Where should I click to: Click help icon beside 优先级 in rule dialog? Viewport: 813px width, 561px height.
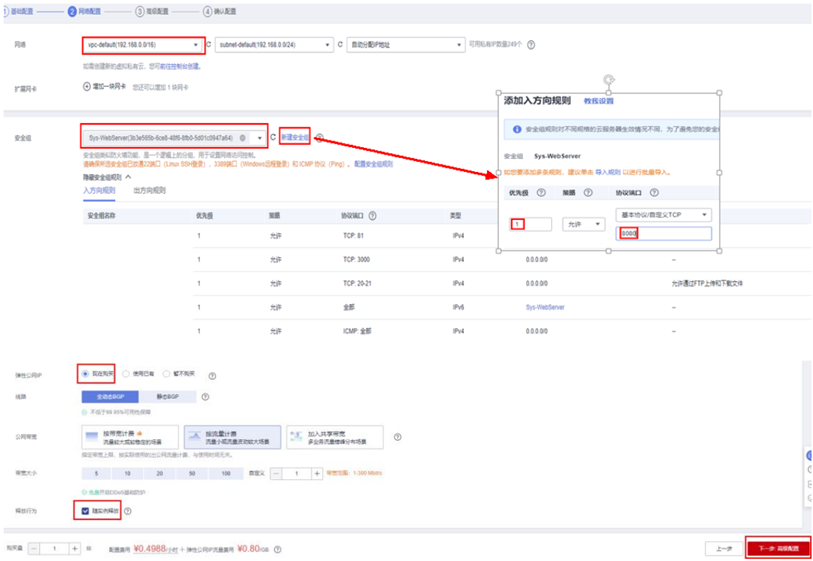click(x=541, y=192)
